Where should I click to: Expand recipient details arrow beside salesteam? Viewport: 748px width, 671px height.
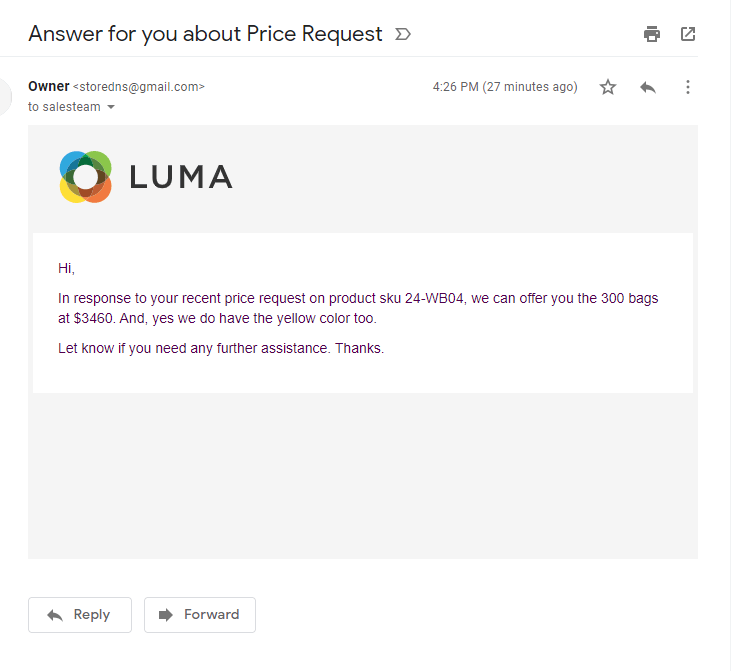click(111, 107)
